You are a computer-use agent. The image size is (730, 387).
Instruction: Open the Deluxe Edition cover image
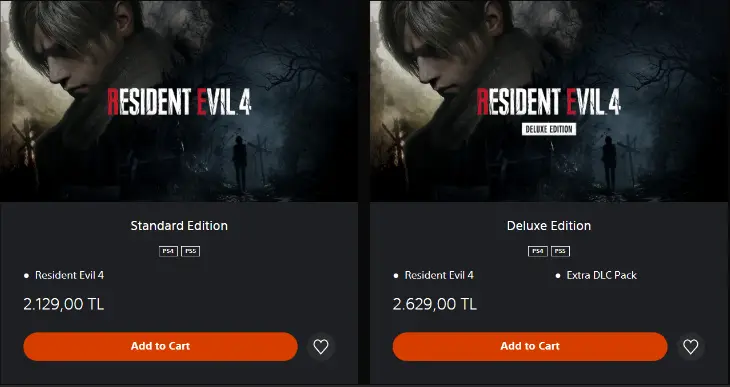pos(550,101)
